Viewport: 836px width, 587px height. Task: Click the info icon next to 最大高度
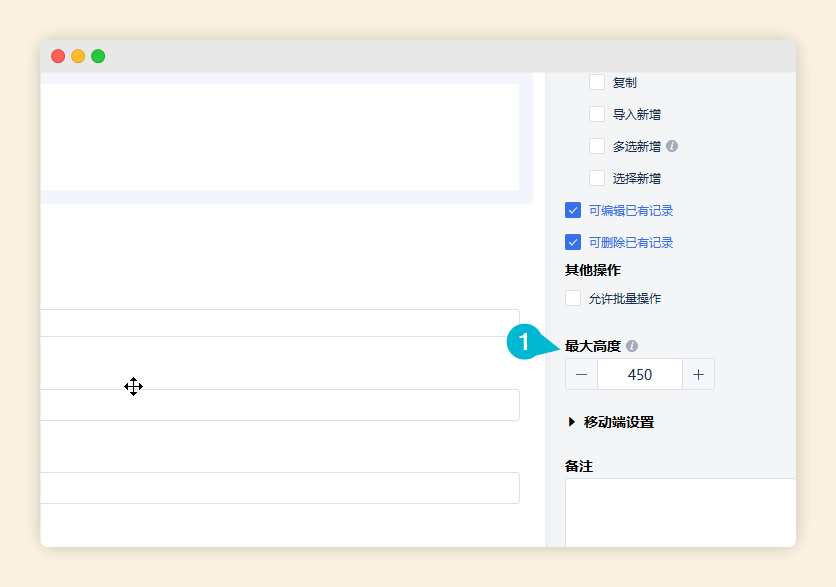[634, 345]
